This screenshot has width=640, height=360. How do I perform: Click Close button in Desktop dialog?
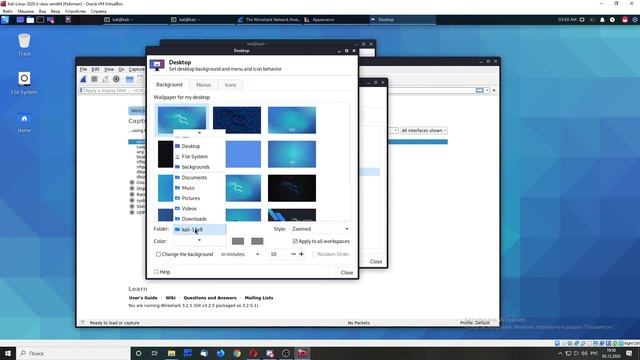[x=344, y=272]
